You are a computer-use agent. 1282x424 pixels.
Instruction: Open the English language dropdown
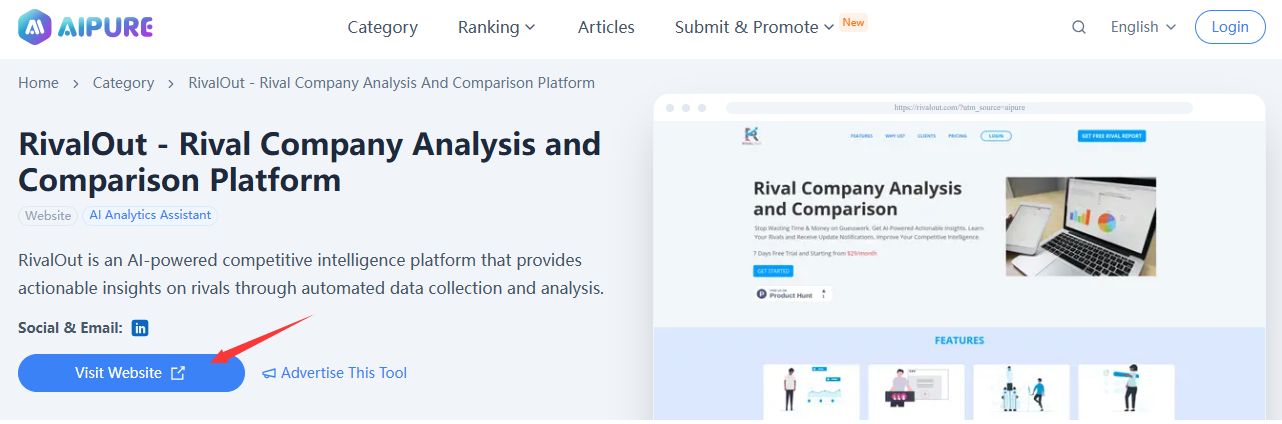pos(1143,27)
